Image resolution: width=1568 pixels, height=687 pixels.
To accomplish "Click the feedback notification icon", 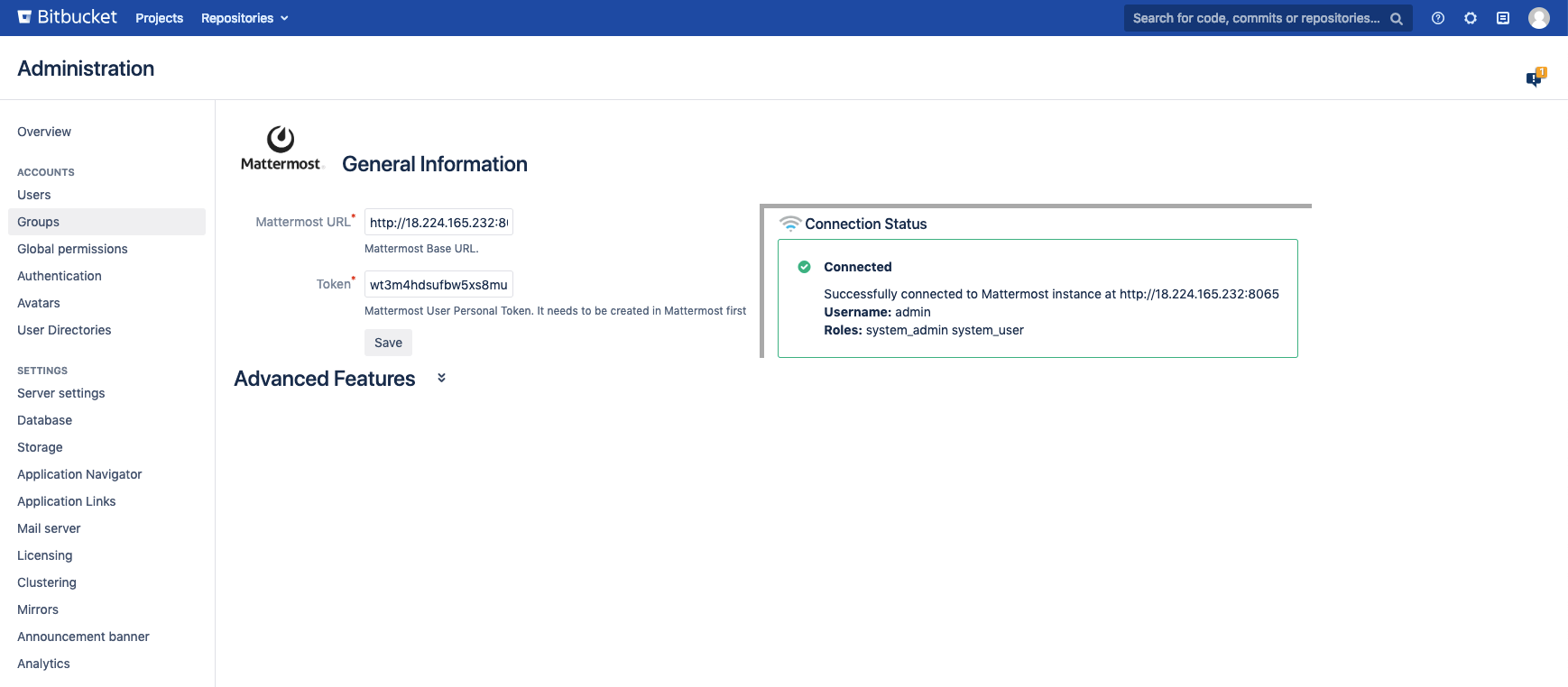I will (x=1535, y=78).
